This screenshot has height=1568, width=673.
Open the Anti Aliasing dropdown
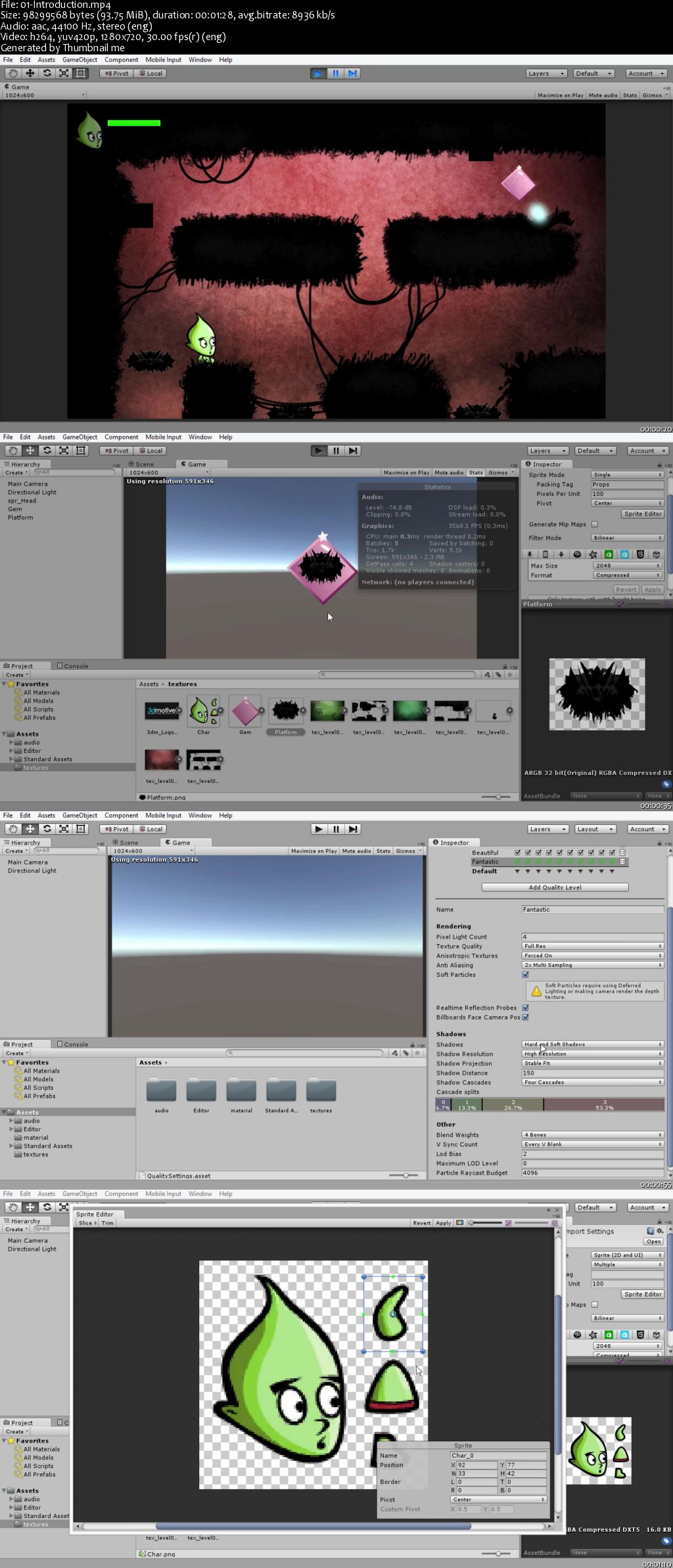coord(593,965)
